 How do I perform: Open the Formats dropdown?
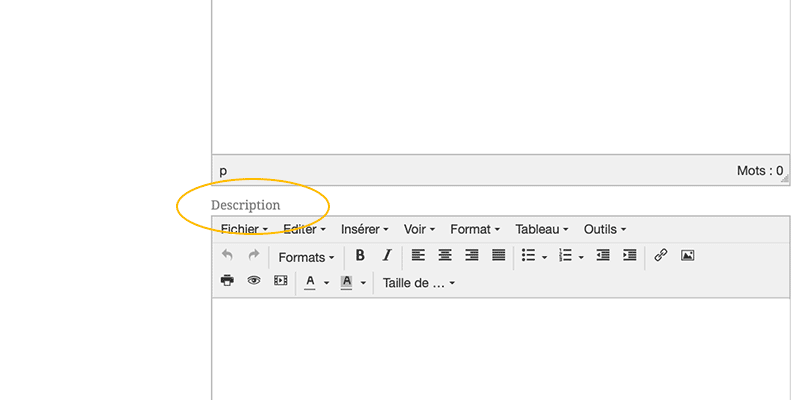(306, 257)
